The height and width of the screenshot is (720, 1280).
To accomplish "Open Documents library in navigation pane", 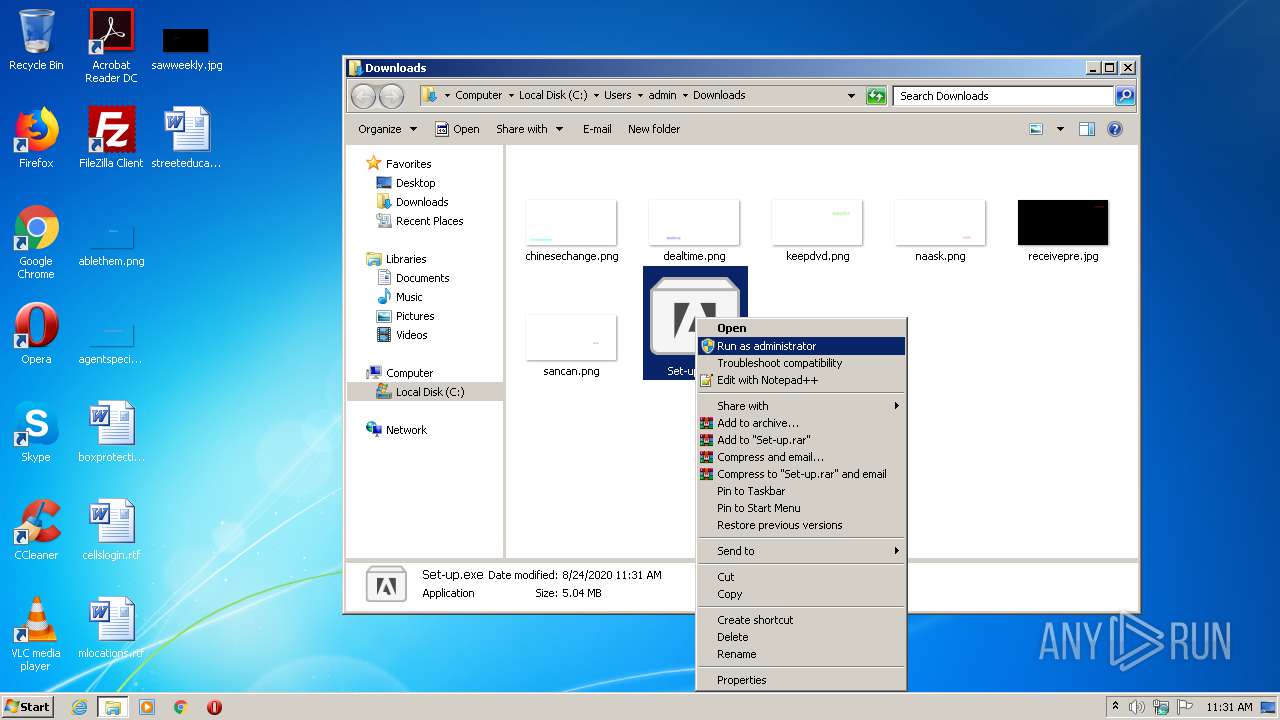I will (413, 278).
